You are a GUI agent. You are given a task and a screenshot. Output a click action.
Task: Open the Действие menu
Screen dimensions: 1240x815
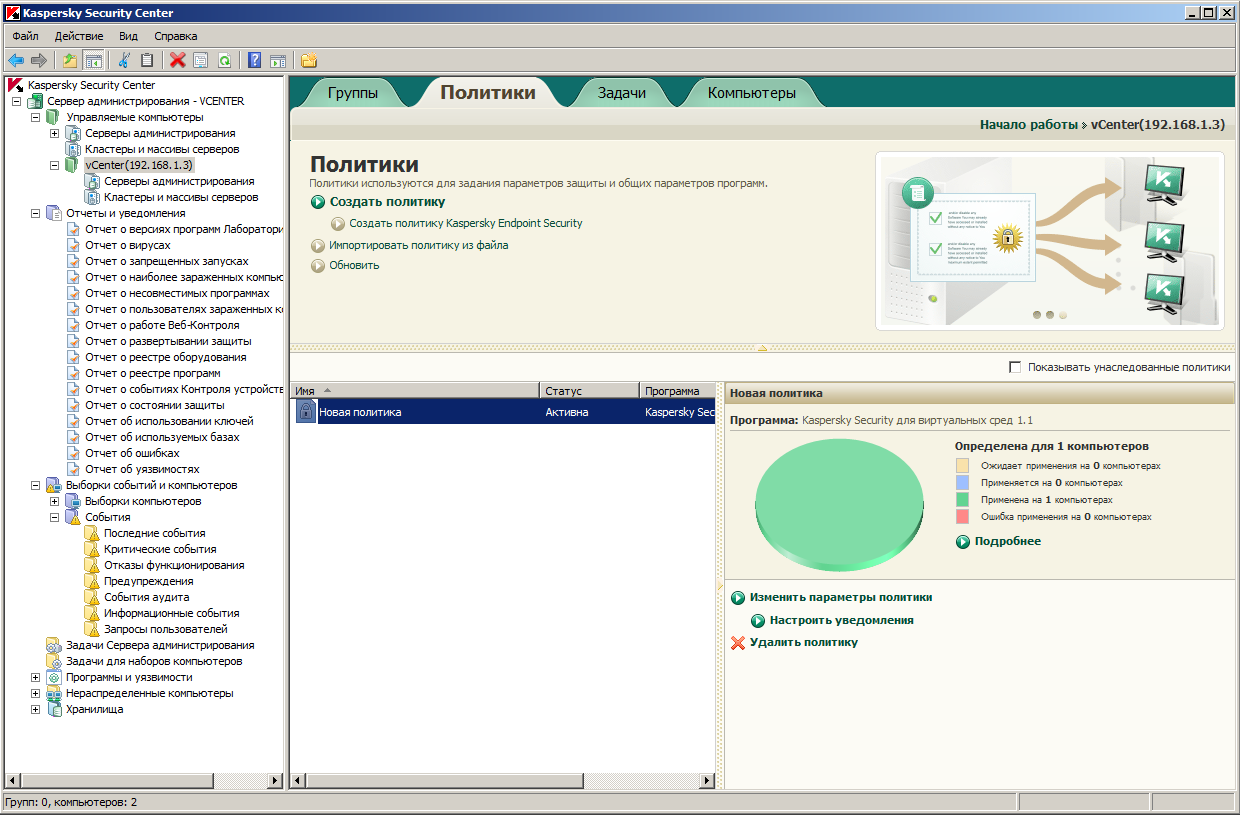pos(79,36)
